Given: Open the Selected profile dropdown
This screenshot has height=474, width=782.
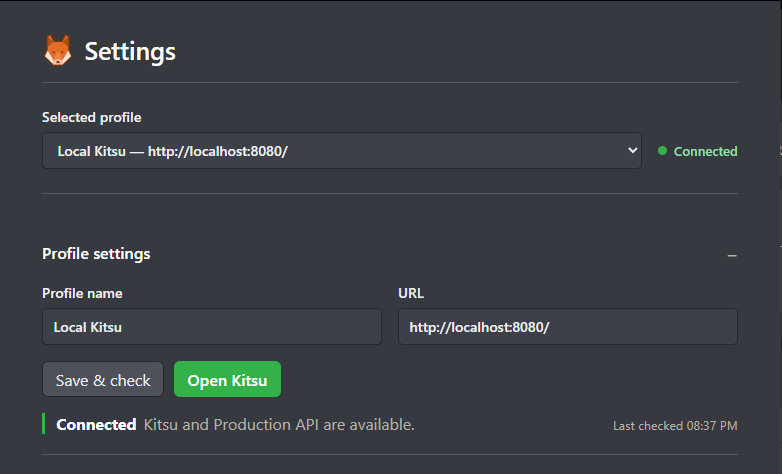Looking at the screenshot, I should pyautogui.click(x=342, y=151).
